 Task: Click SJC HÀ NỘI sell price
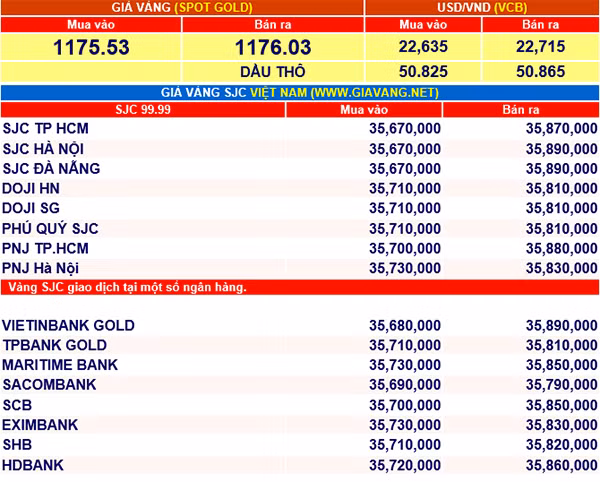(561, 149)
